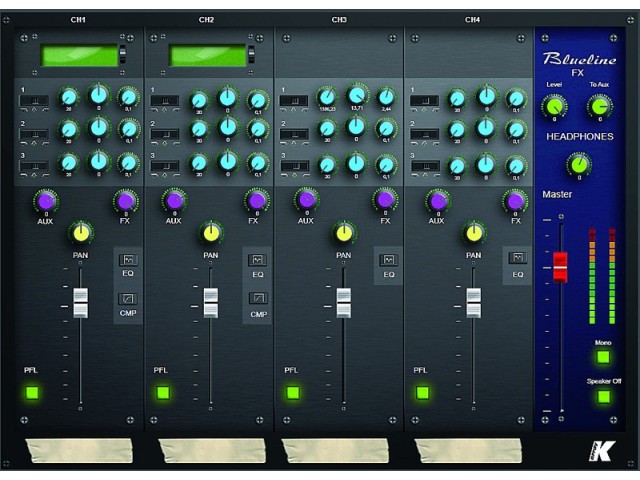The width and height of the screenshot is (640, 480).
Task: Toggle the Mono button
Action: coord(603,357)
